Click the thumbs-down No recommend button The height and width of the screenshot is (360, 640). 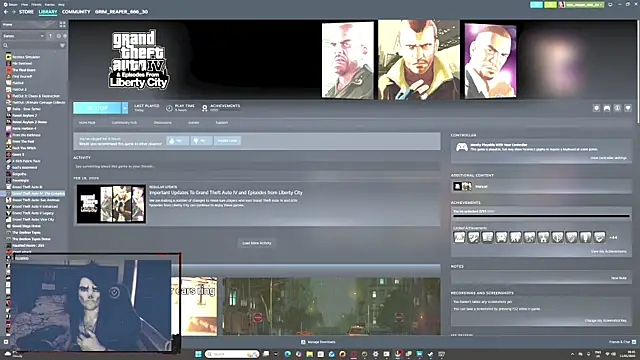tap(201, 141)
